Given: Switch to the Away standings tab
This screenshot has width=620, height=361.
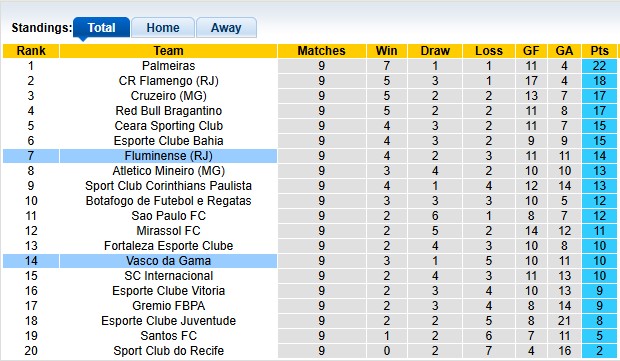Looking at the screenshot, I should click(226, 28).
